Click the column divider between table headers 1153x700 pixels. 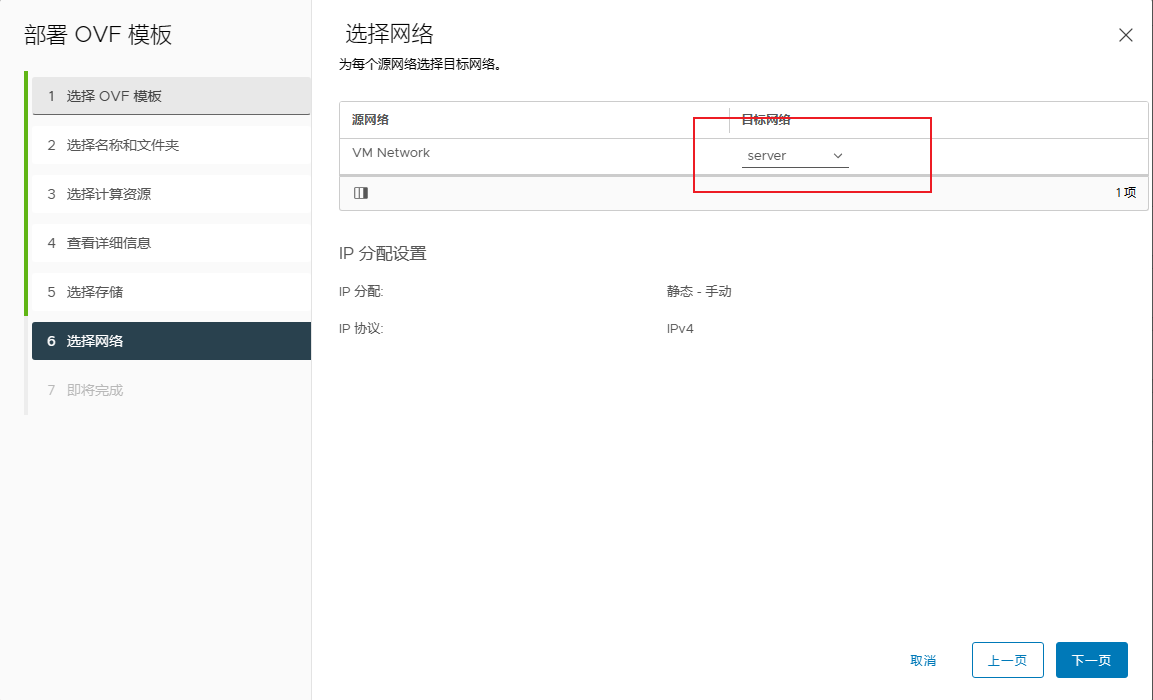(729, 120)
